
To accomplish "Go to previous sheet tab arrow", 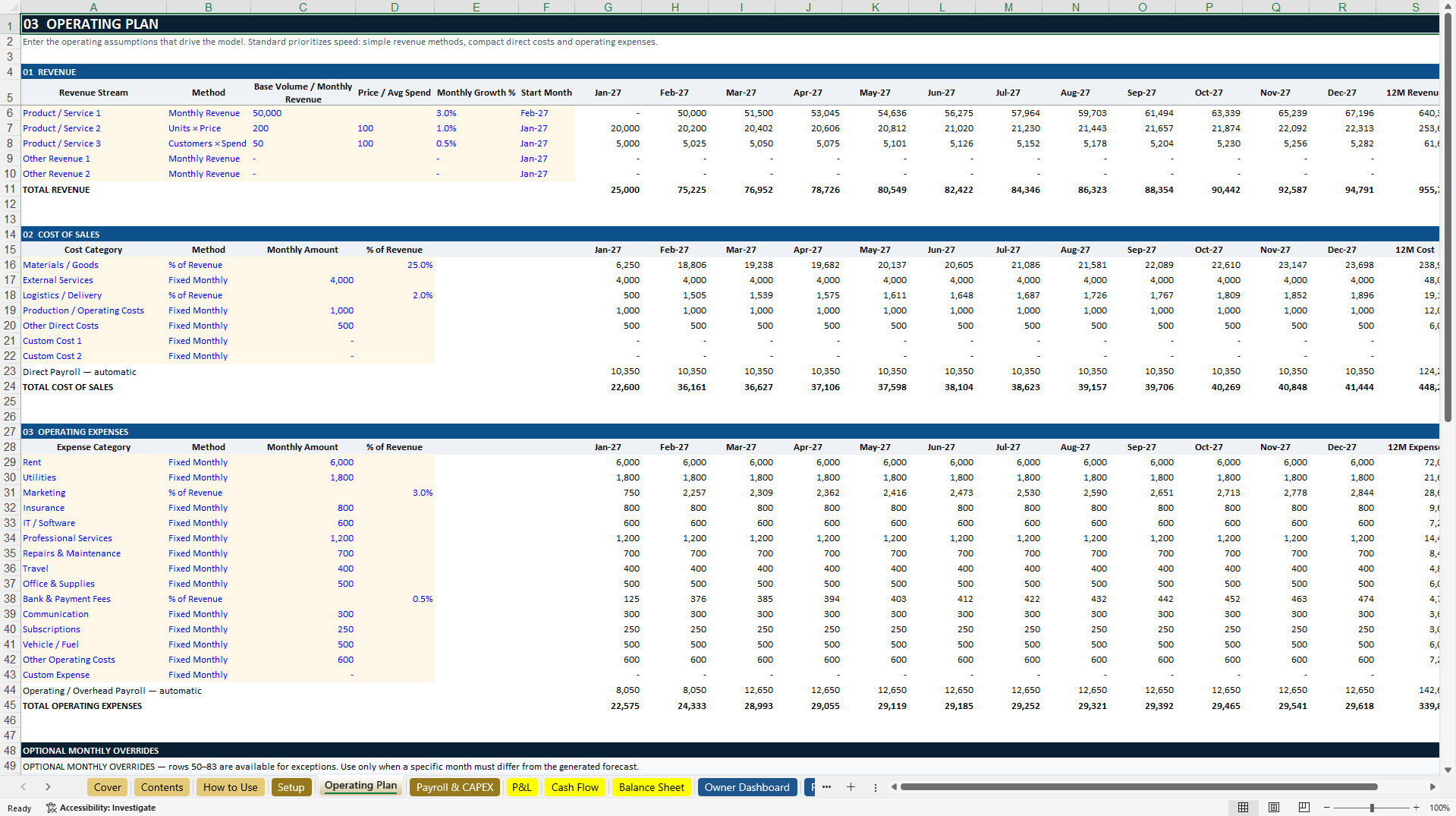I will click(24, 787).
